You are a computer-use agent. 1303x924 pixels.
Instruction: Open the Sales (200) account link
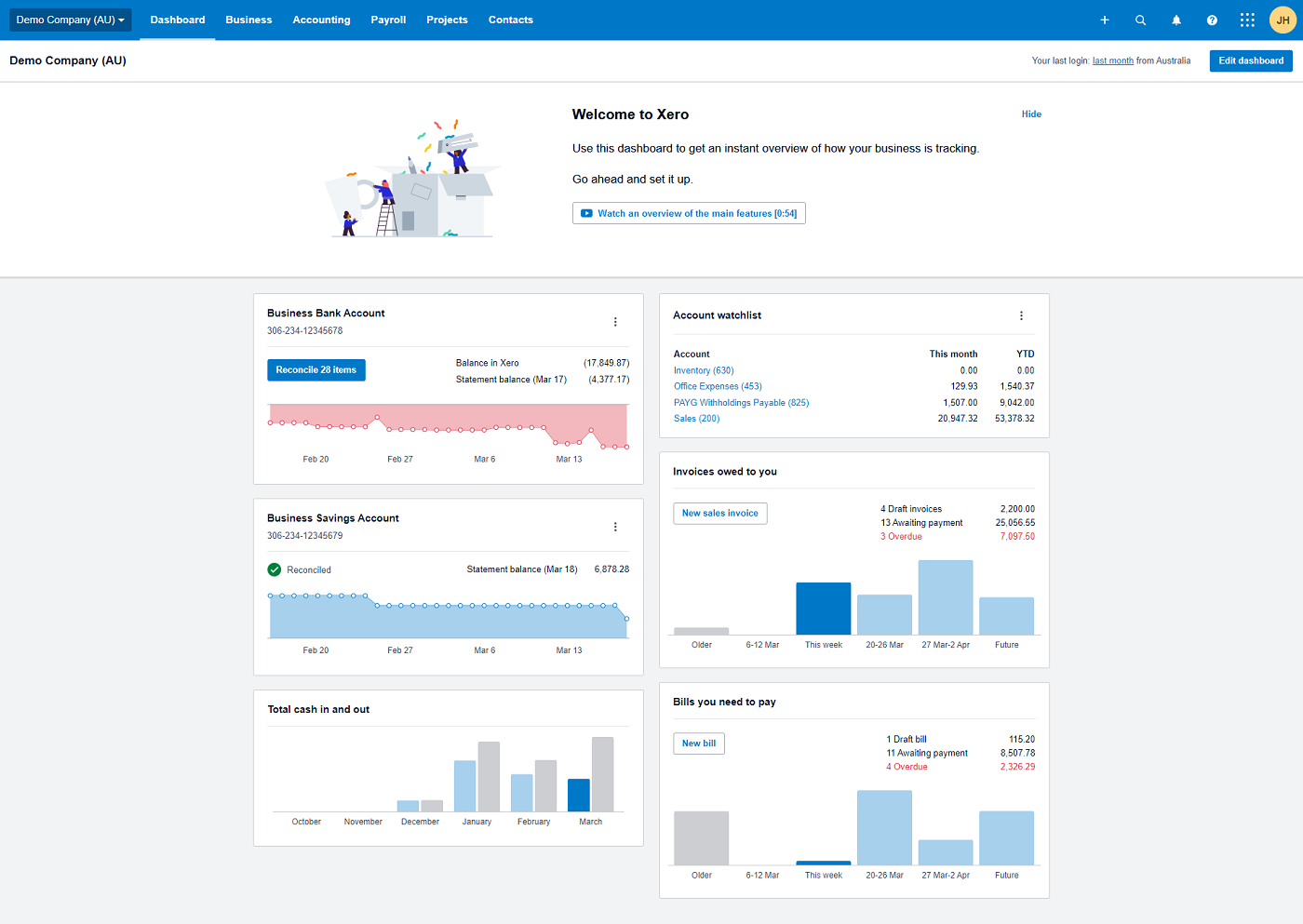696,418
